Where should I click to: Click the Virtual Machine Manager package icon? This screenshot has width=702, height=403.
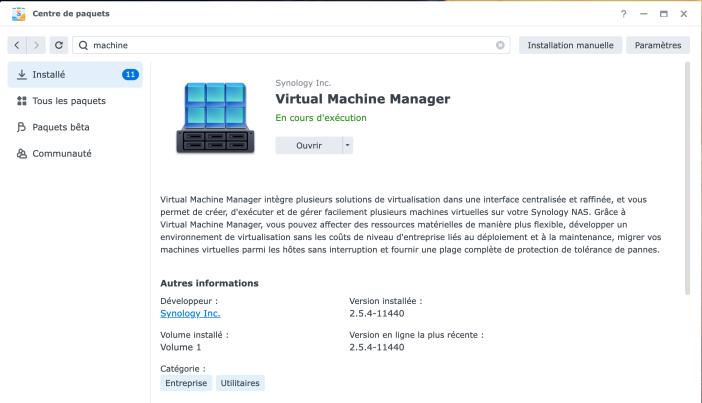pos(215,118)
